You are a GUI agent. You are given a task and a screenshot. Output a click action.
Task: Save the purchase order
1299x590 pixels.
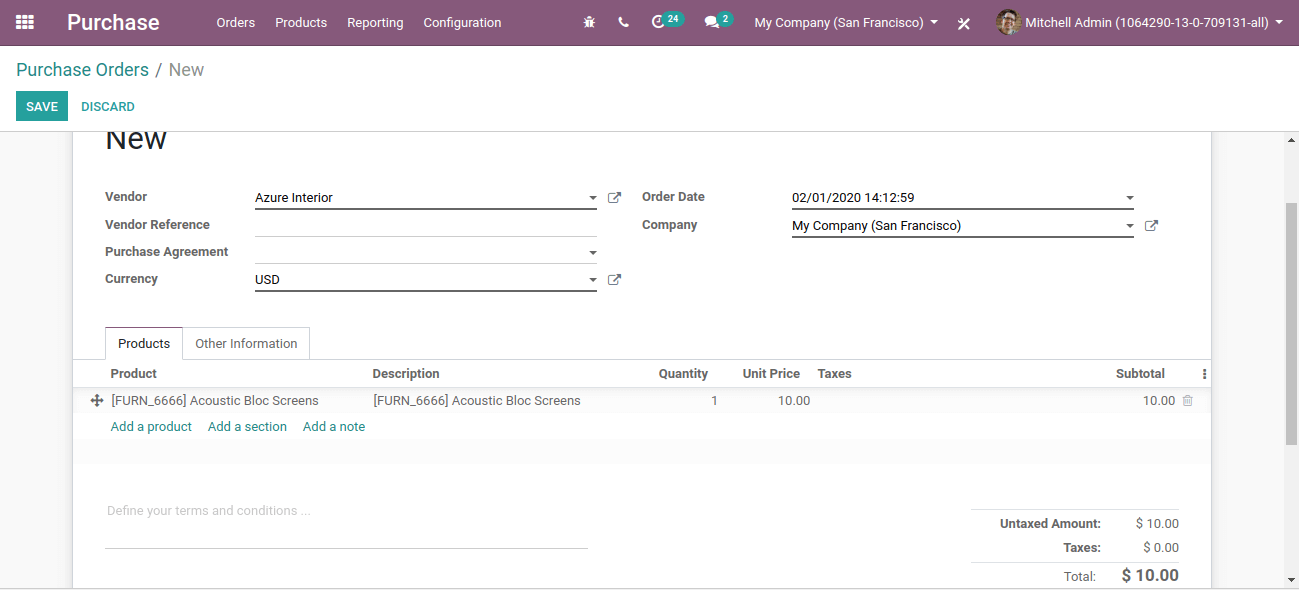42,106
